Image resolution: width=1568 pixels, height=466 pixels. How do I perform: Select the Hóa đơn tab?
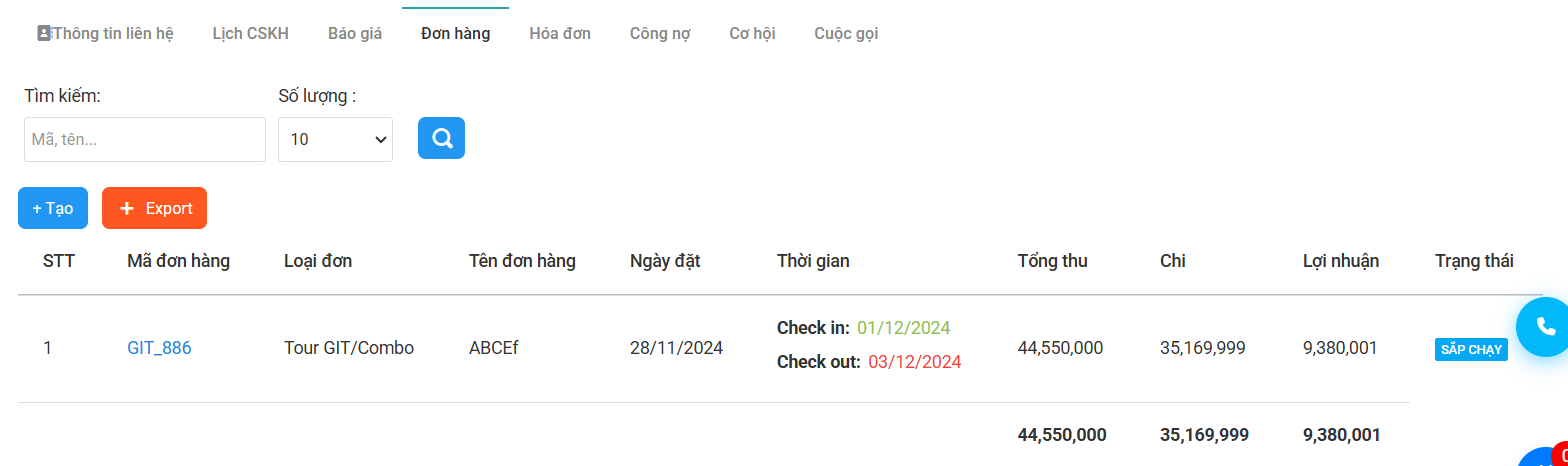[x=560, y=33]
